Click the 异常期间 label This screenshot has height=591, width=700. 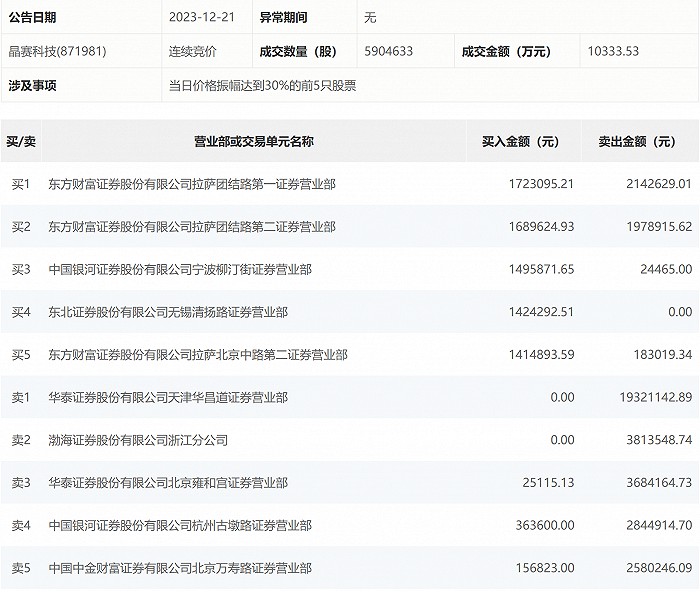(x=283, y=17)
